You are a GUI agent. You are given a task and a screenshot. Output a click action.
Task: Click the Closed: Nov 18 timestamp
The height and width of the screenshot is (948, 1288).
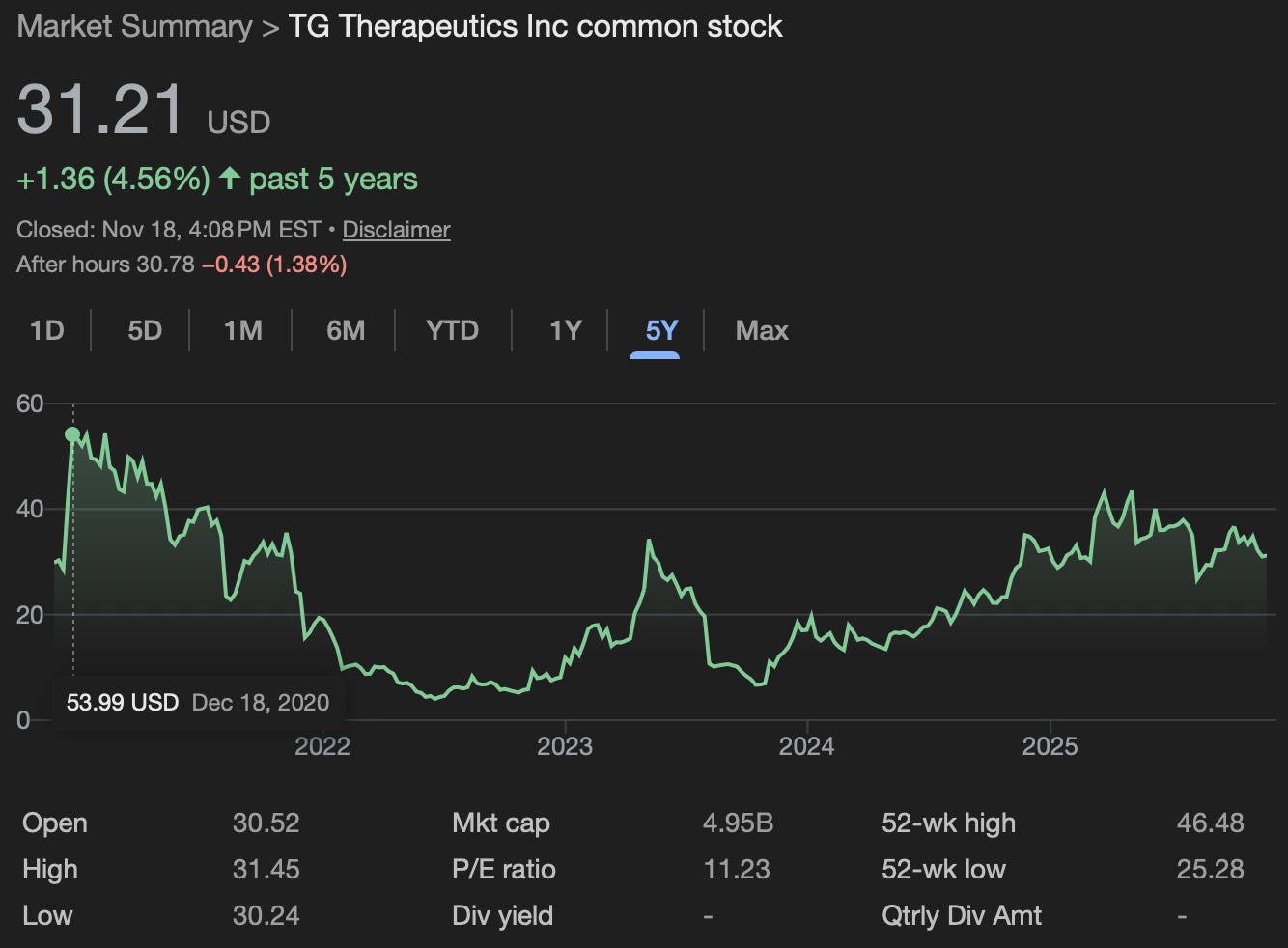169,230
